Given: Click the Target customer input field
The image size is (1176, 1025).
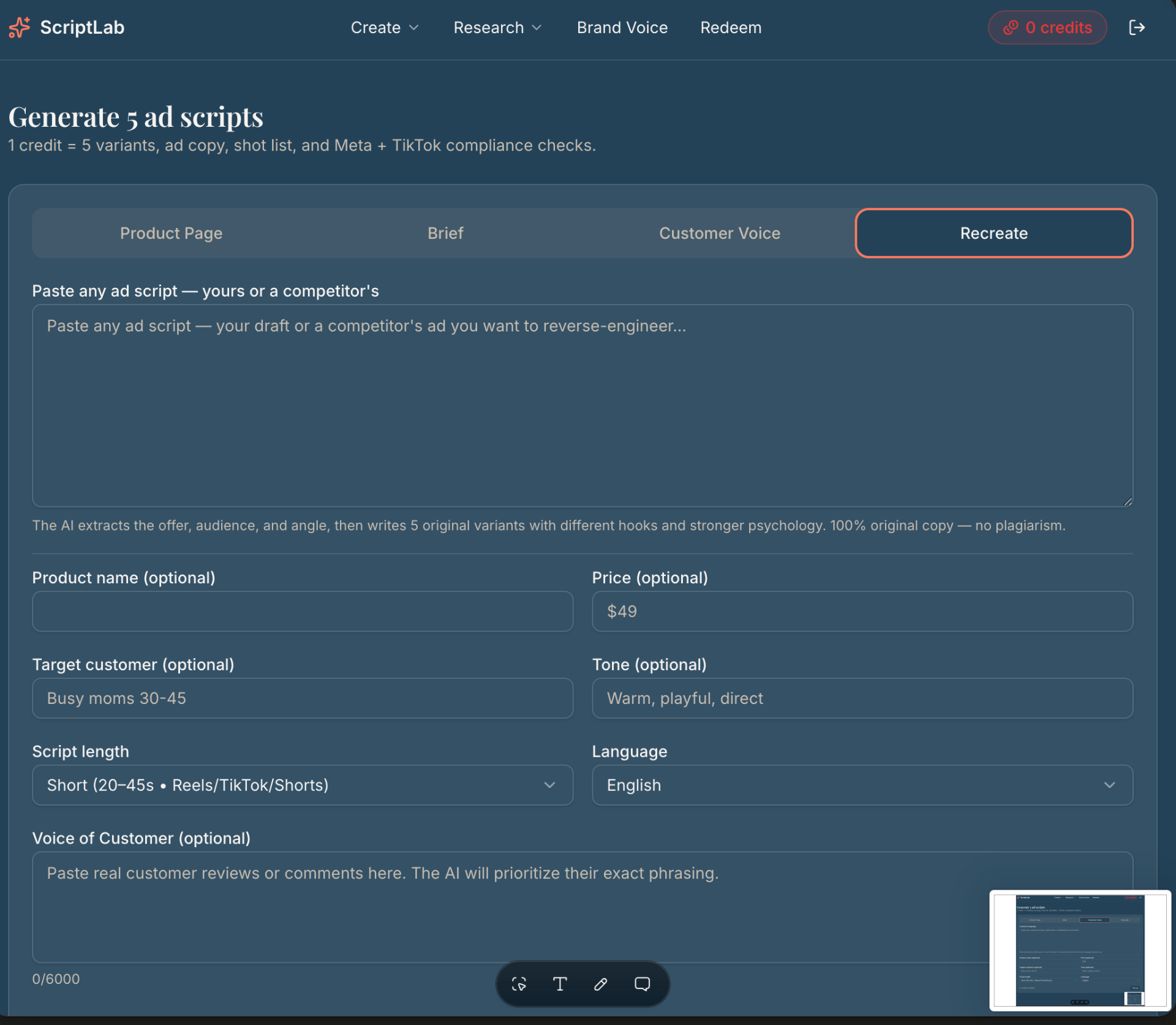Looking at the screenshot, I should point(303,698).
